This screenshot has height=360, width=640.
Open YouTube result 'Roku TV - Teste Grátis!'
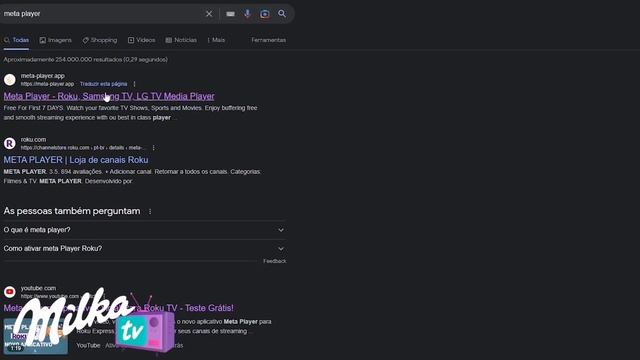tap(119, 308)
